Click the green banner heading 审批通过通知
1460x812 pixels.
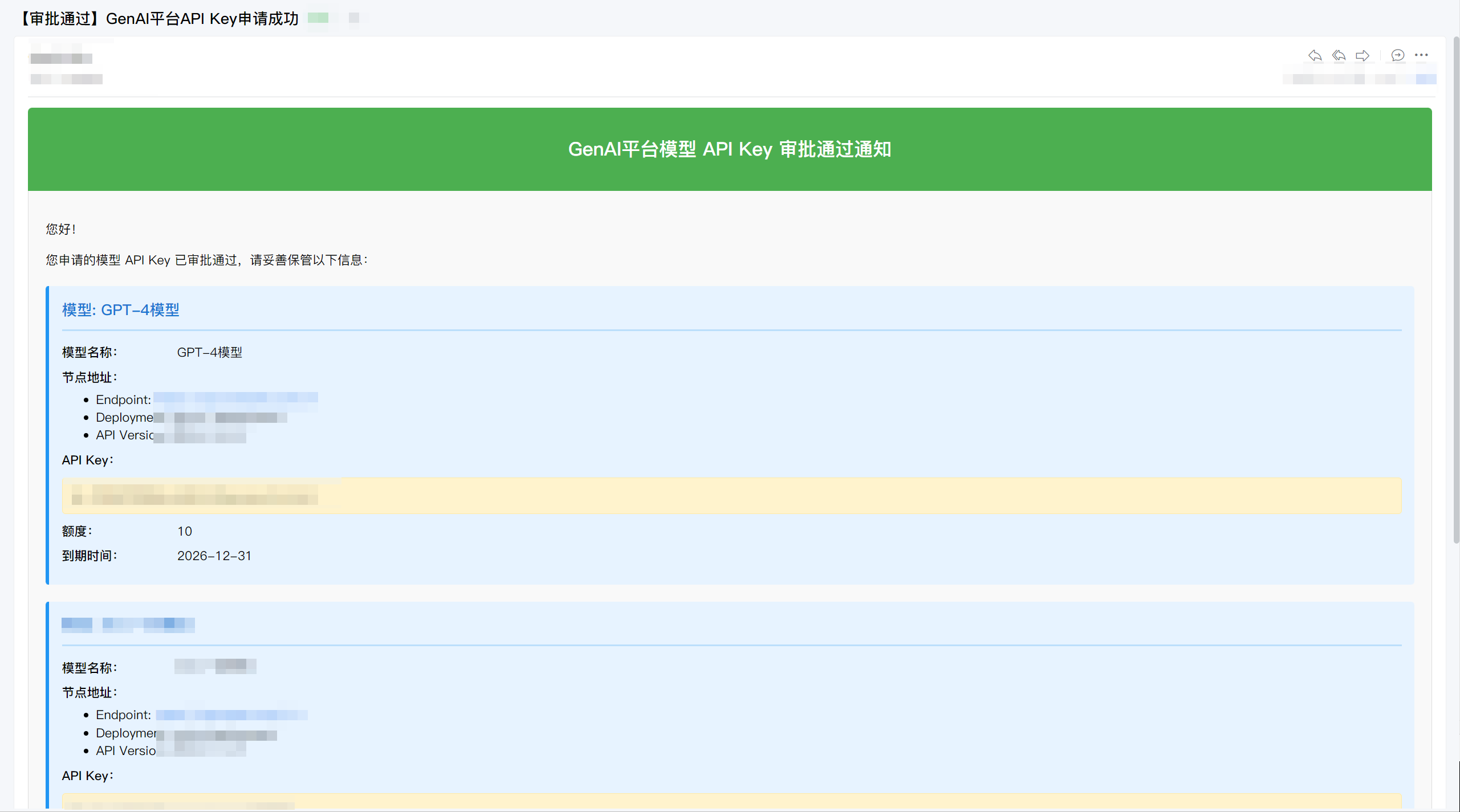[729, 149]
